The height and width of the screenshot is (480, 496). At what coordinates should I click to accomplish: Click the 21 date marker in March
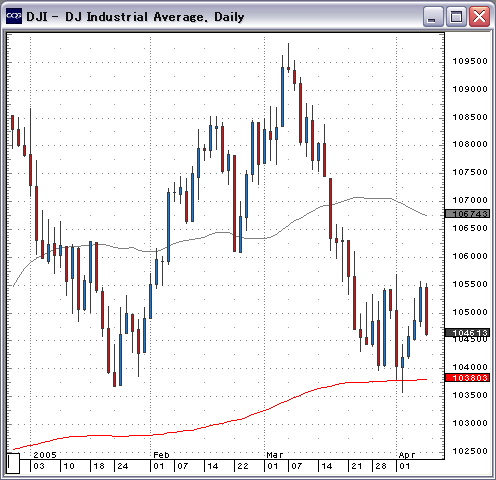(357, 466)
